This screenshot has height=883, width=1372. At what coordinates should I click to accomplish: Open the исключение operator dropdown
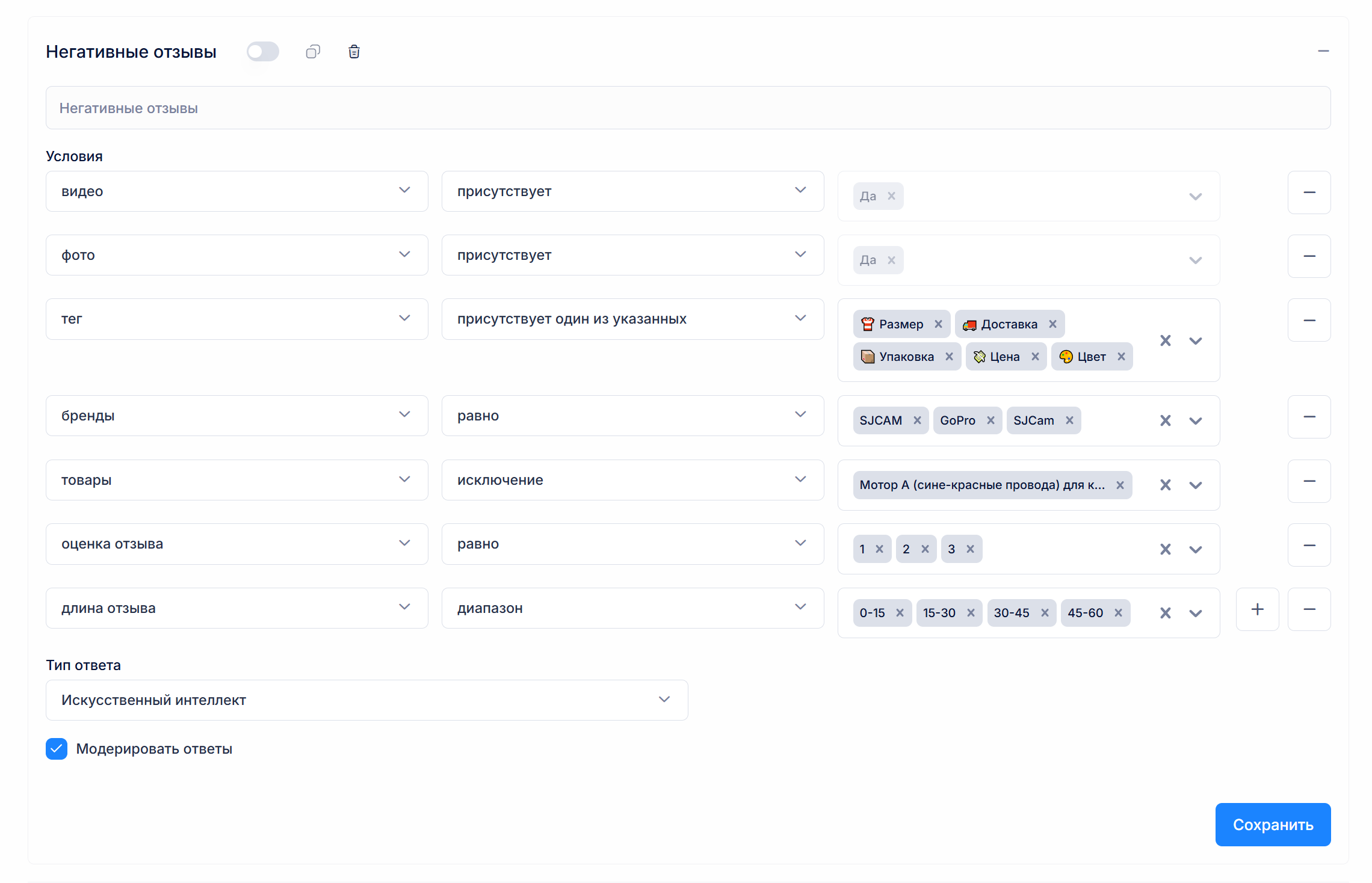tap(632, 480)
